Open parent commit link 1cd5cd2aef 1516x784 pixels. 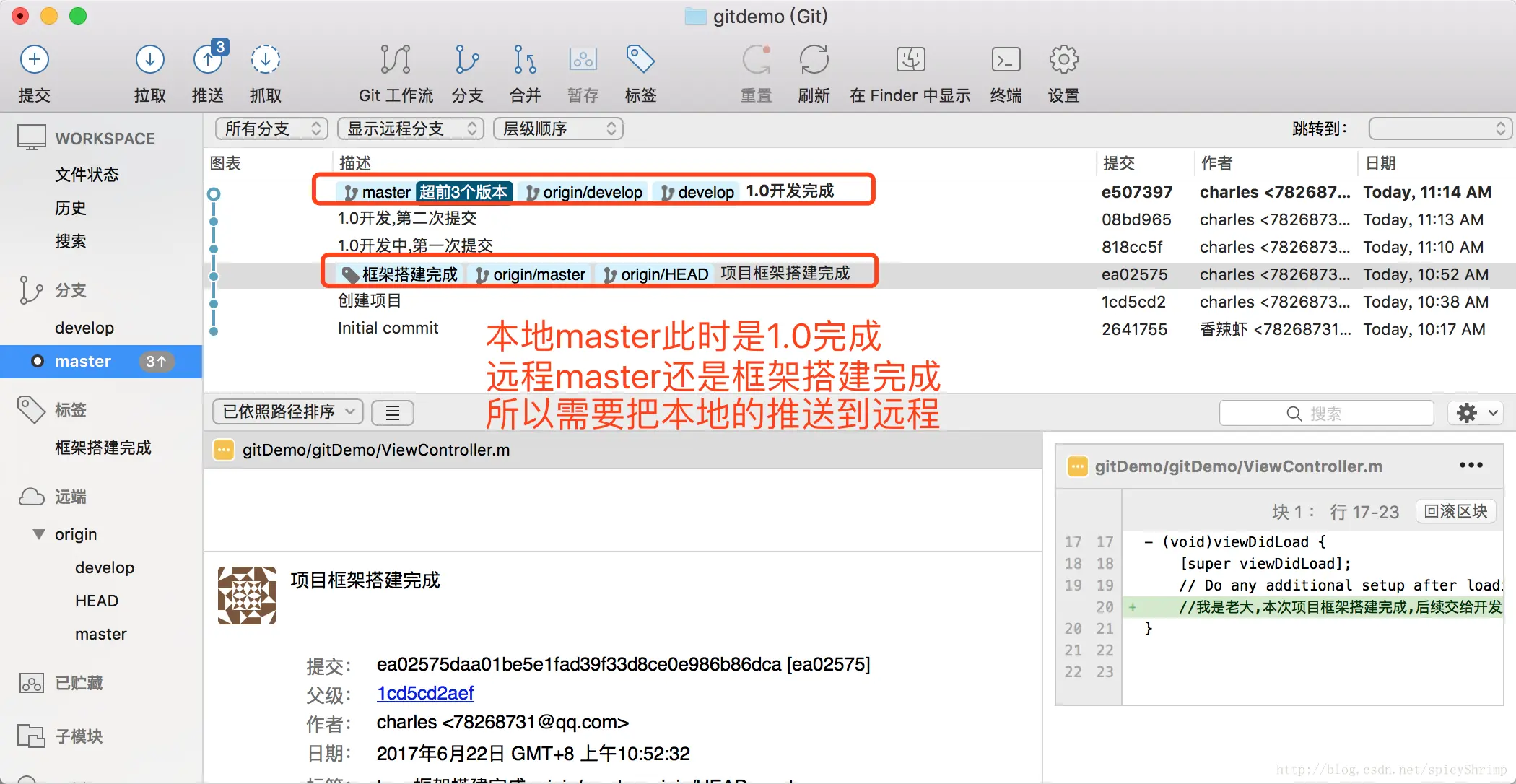click(424, 693)
